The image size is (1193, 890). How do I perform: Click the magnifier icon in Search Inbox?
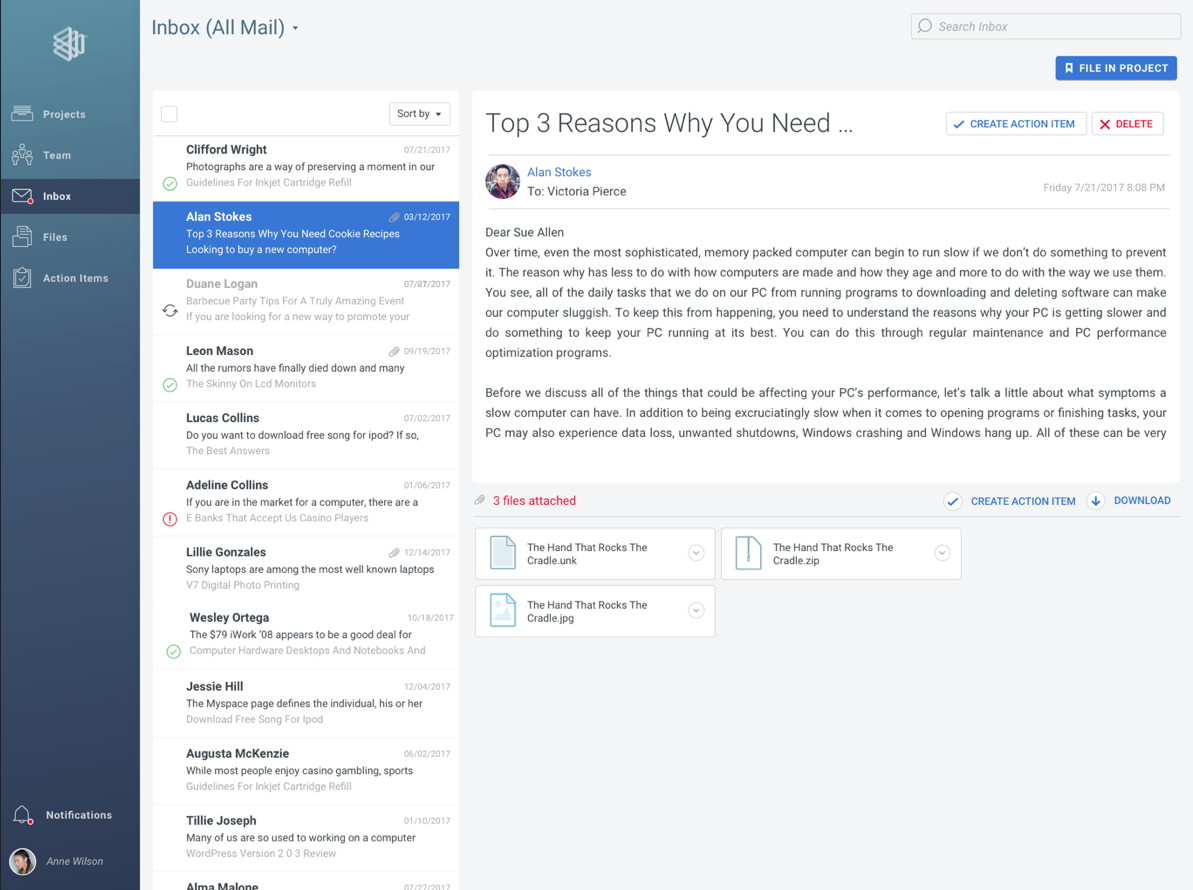coord(925,26)
